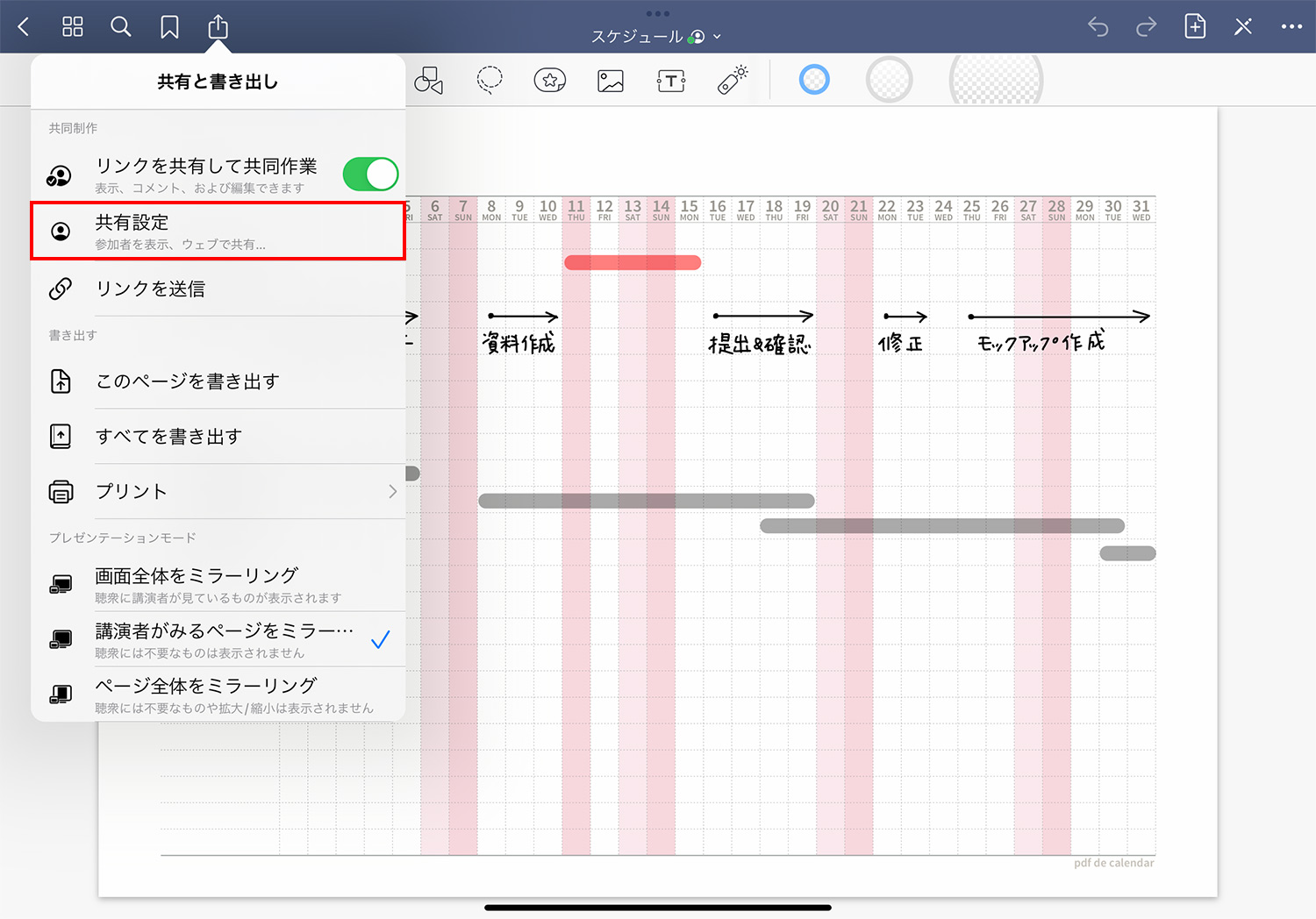Tap the 共有と書き出し panel title
1316x919 pixels.
(218, 82)
